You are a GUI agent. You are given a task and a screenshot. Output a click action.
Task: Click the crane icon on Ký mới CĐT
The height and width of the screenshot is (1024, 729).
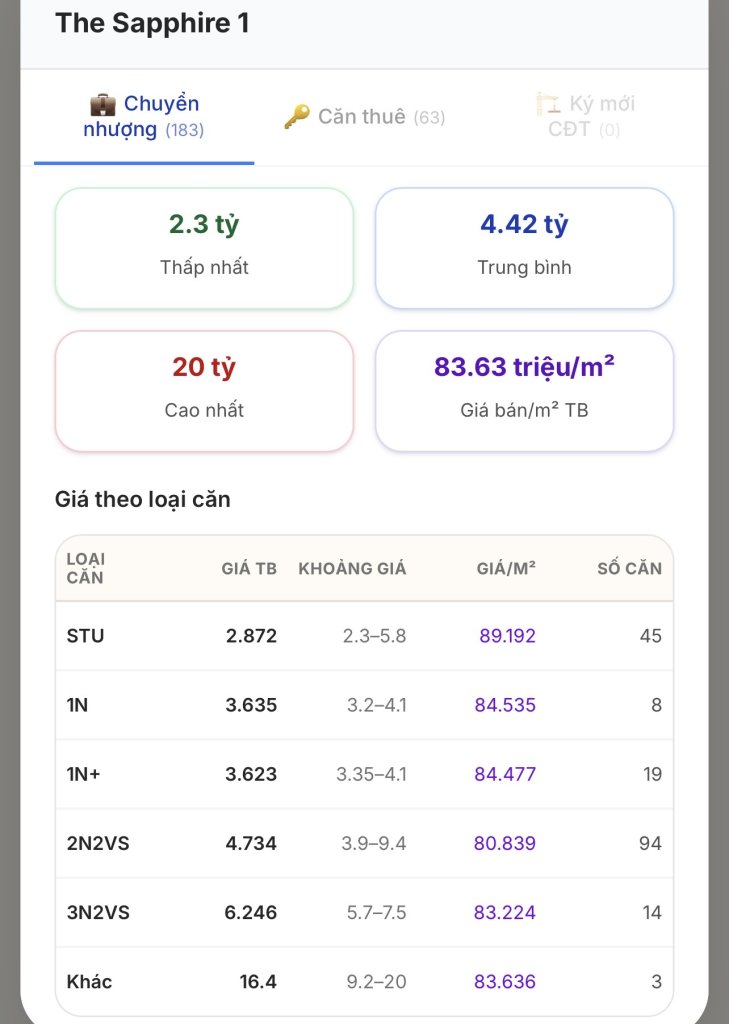(548, 104)
